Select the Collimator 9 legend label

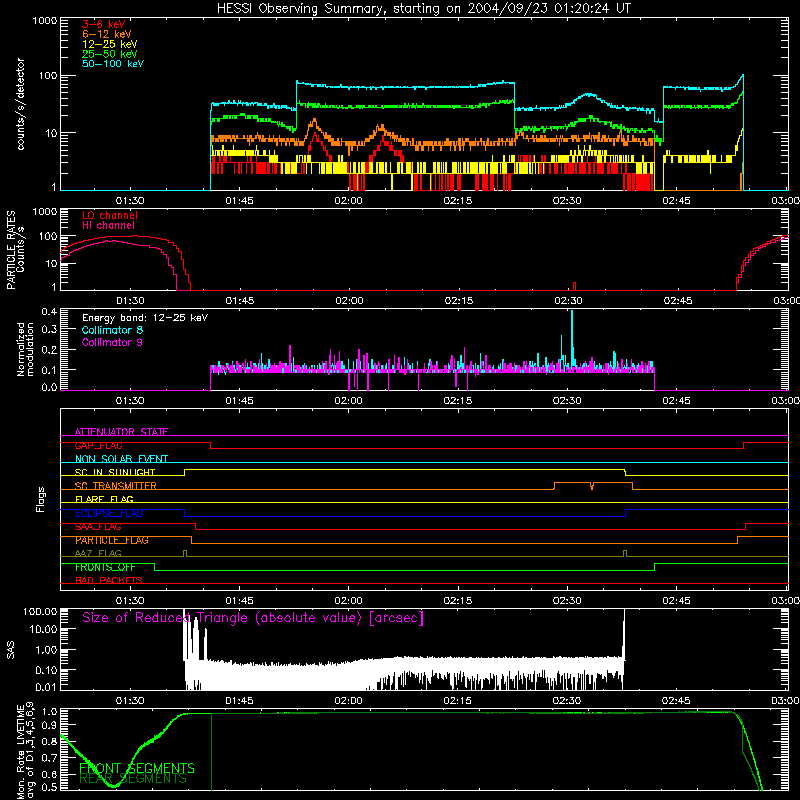click(112, 342)
